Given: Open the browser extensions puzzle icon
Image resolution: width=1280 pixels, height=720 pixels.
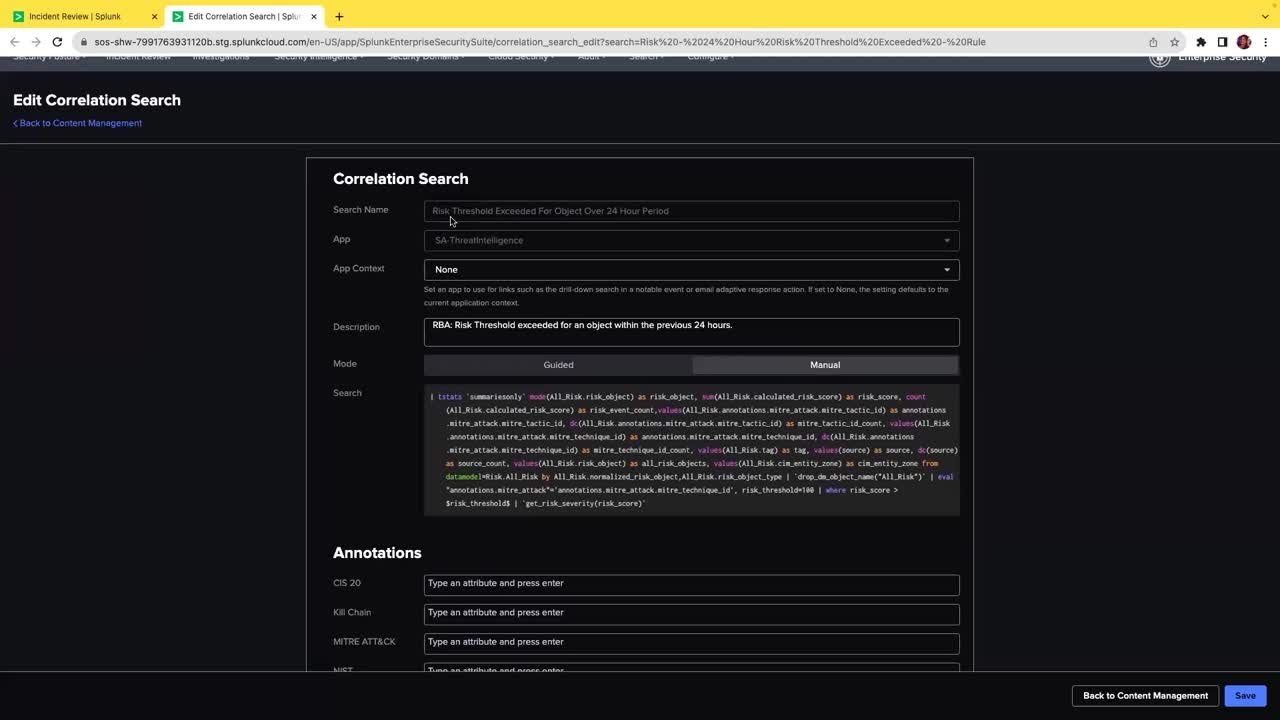Looking at the screenshot, I should coord(1201,42).
